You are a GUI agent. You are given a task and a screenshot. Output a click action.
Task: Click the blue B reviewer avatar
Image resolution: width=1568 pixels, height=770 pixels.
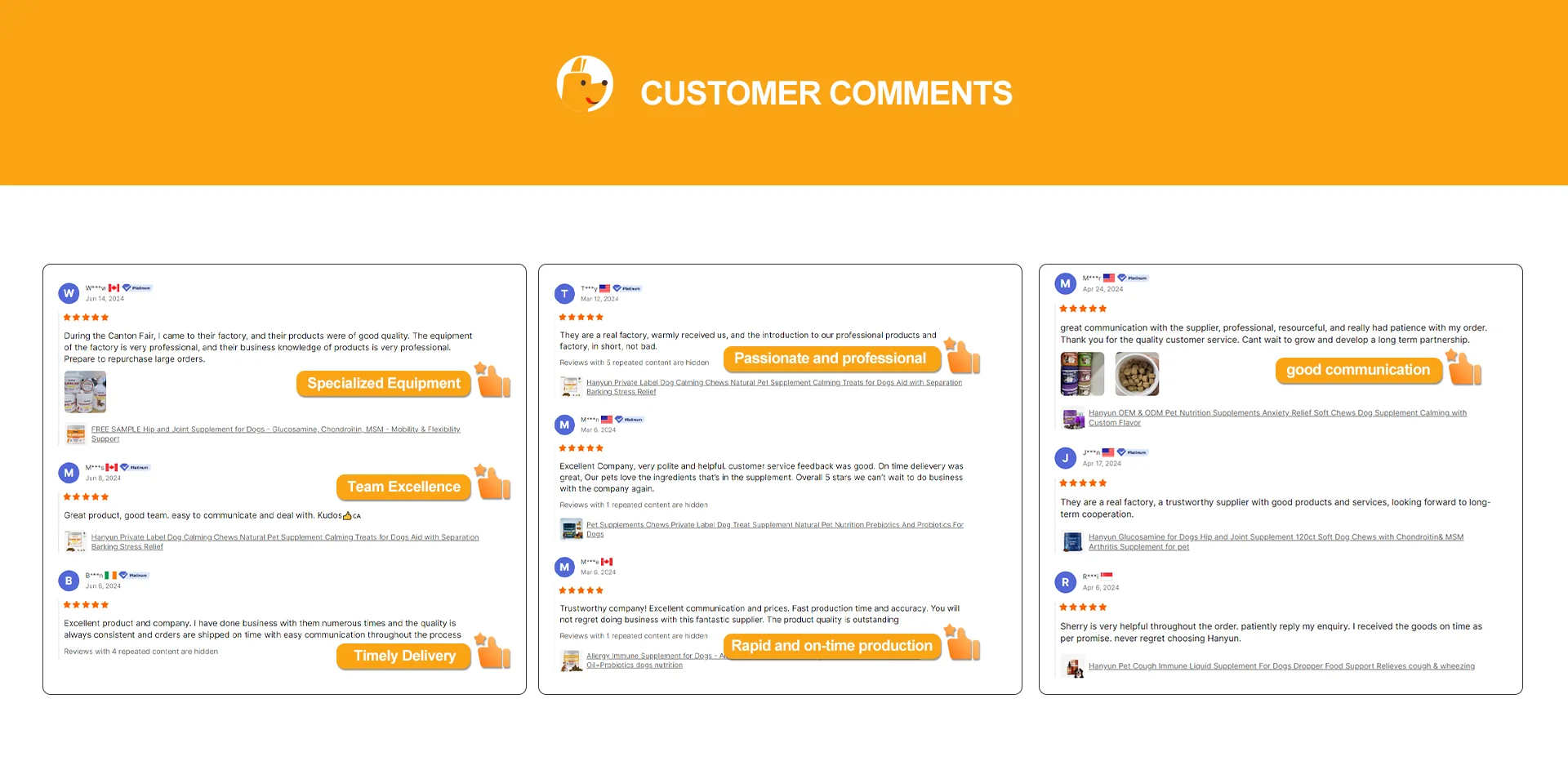click(69, 581)
